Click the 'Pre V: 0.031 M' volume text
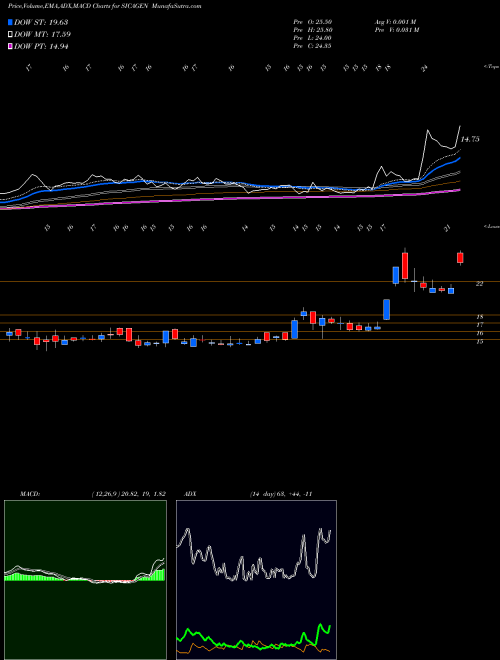 (396, 30)
